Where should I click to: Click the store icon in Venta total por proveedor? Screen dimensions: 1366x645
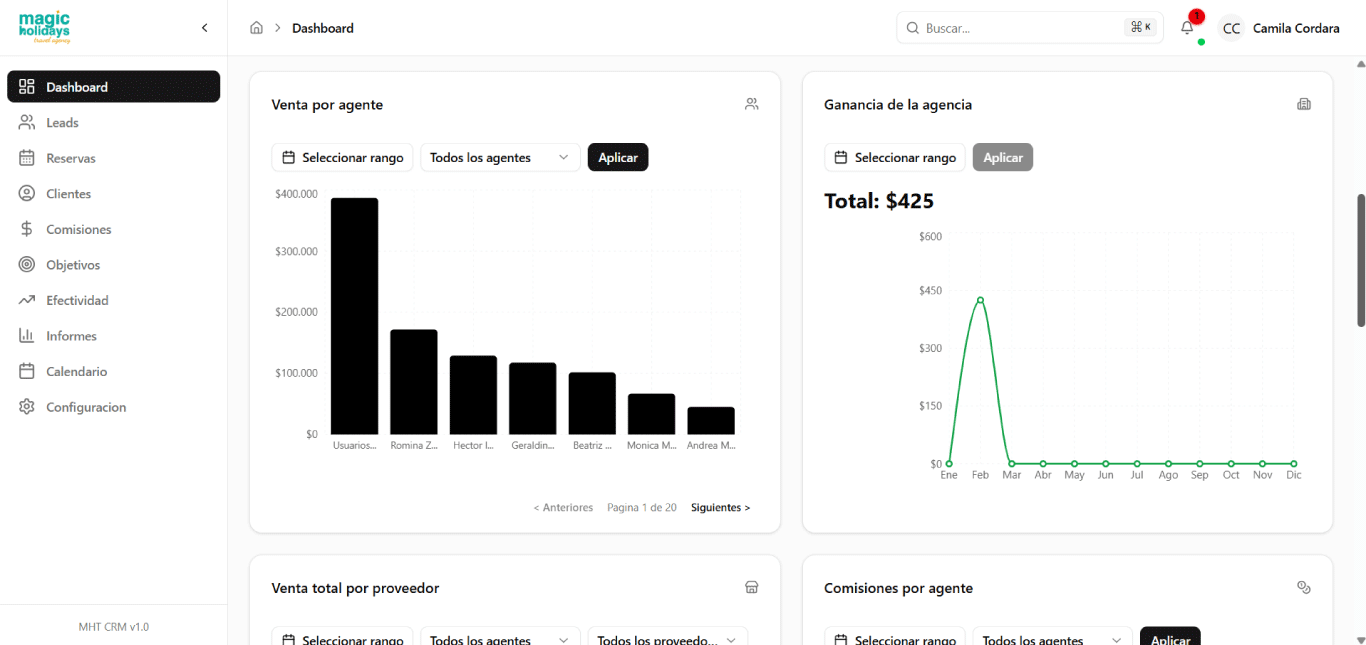pos(751,588)
